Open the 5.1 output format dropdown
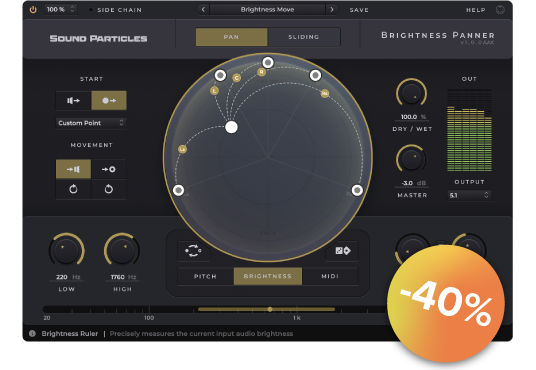The width and height of the screenshot is (536, 370). tap(469, 195)
